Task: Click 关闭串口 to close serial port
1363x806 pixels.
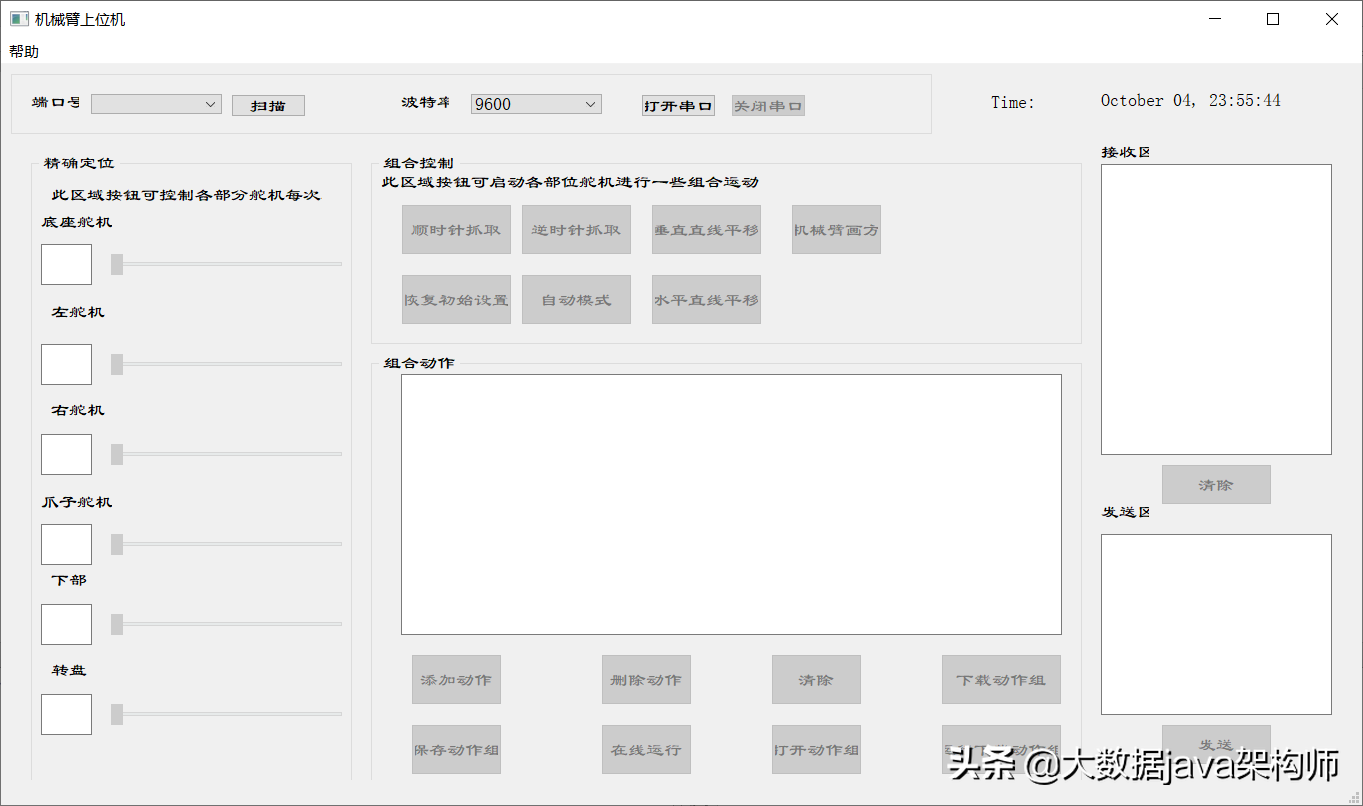Action: (767, 104)
